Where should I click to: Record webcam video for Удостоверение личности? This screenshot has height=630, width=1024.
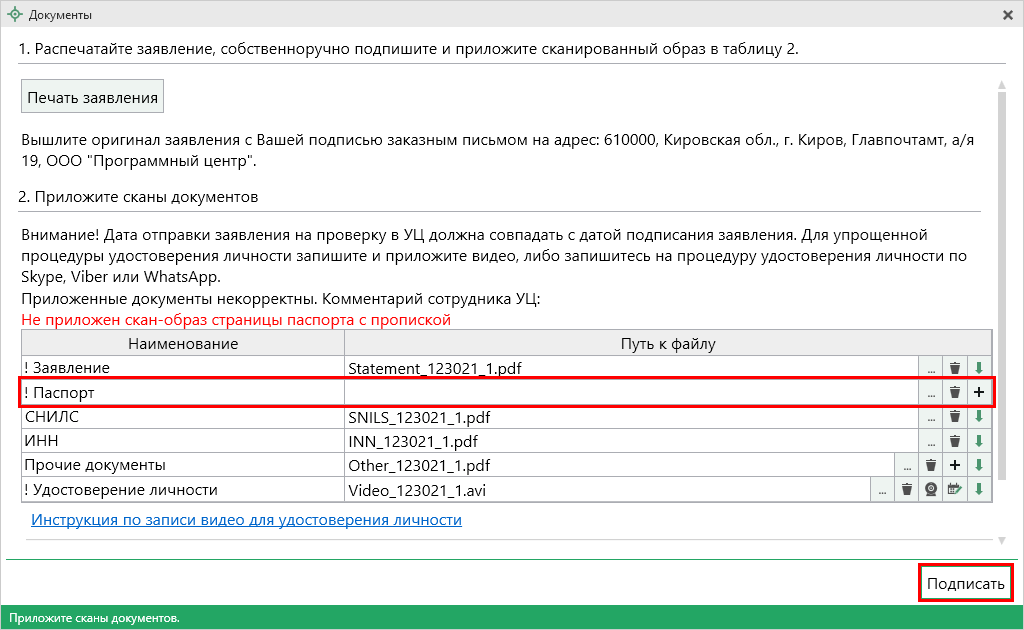click(x=931, y=490)
